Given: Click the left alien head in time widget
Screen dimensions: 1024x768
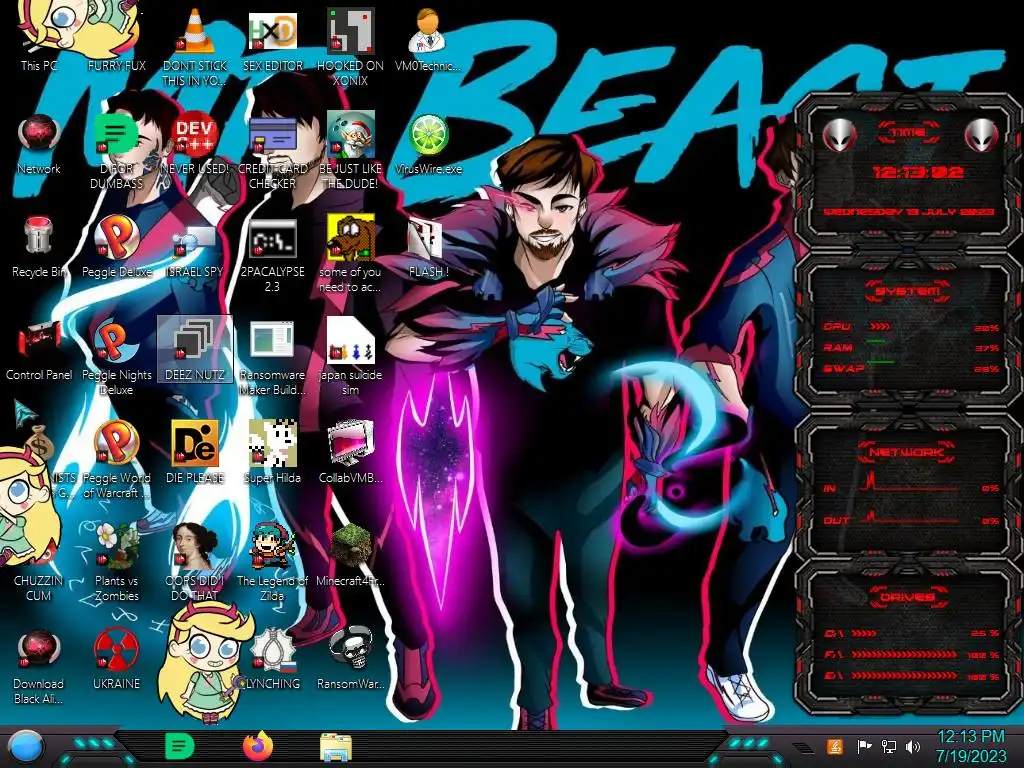Looking at the screenshot, I should (839, 136).
